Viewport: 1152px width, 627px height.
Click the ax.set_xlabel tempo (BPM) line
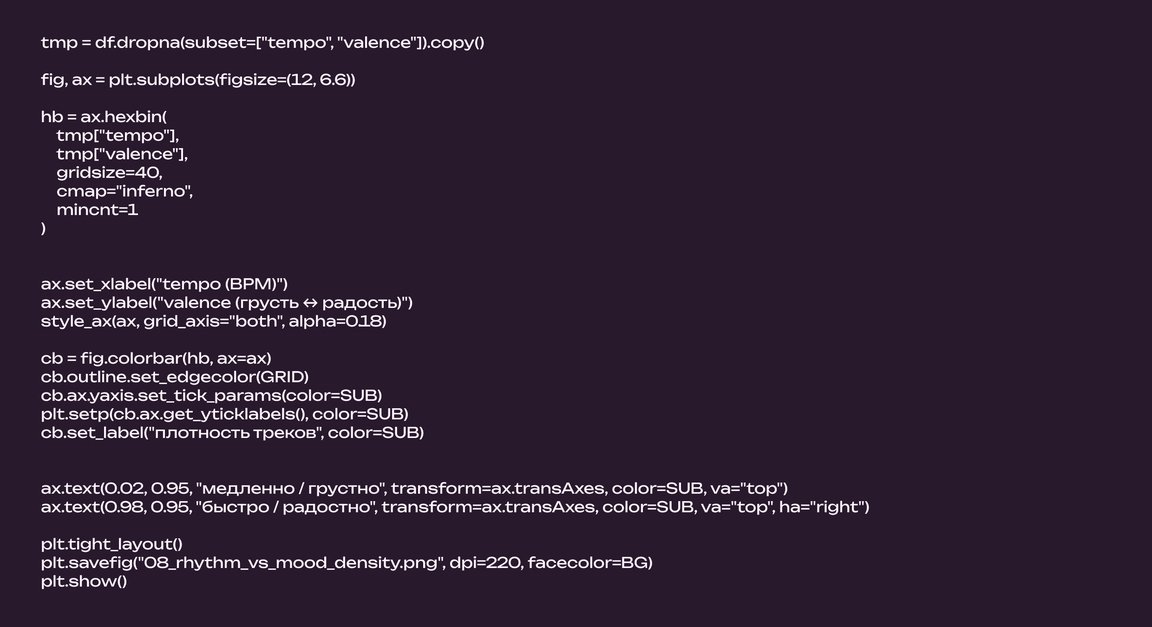pos(164,284)
